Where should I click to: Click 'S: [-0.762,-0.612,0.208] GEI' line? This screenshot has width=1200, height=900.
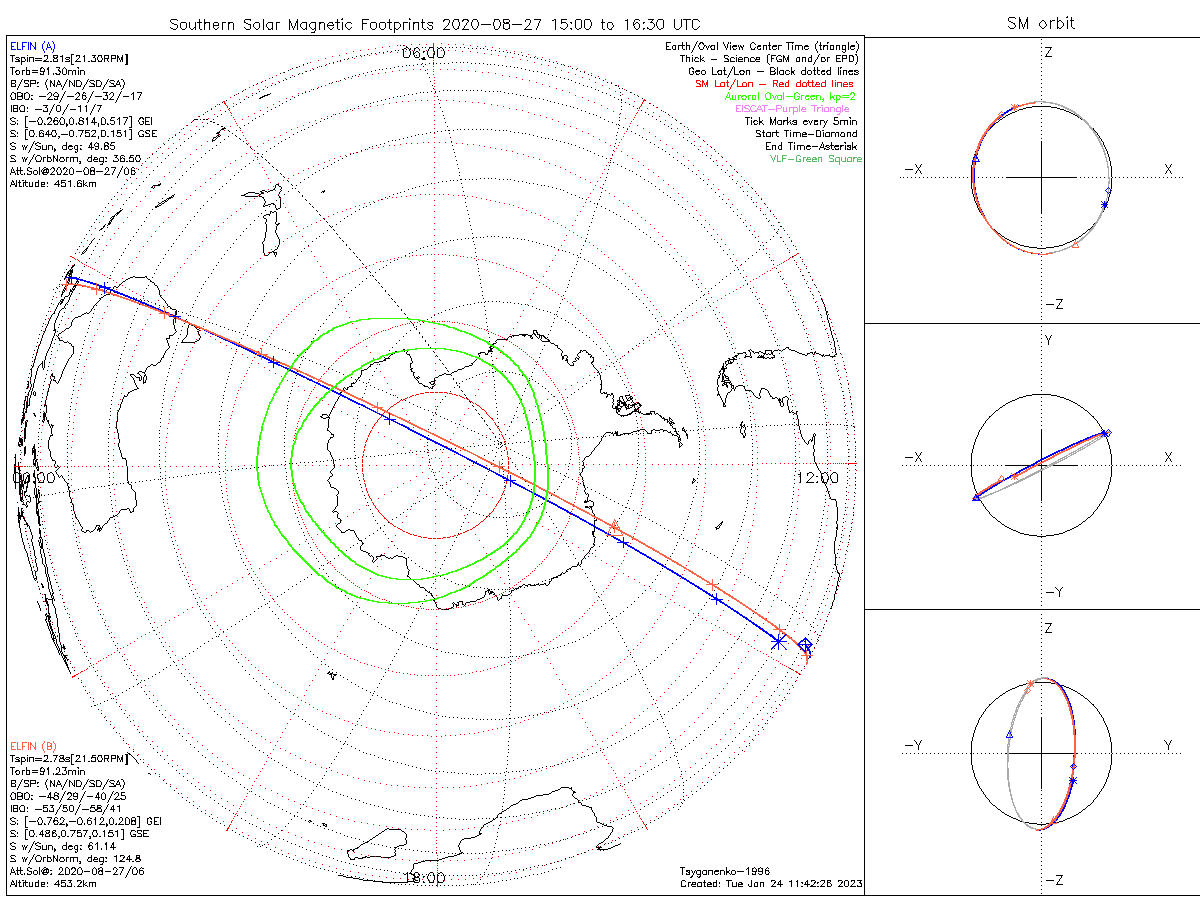pos(84,820)
